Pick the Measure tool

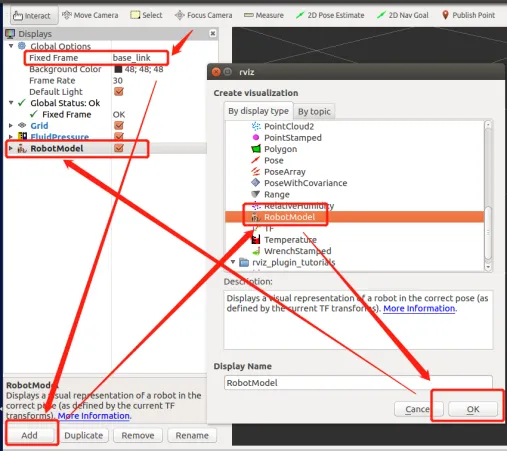(x=264, y=15)
